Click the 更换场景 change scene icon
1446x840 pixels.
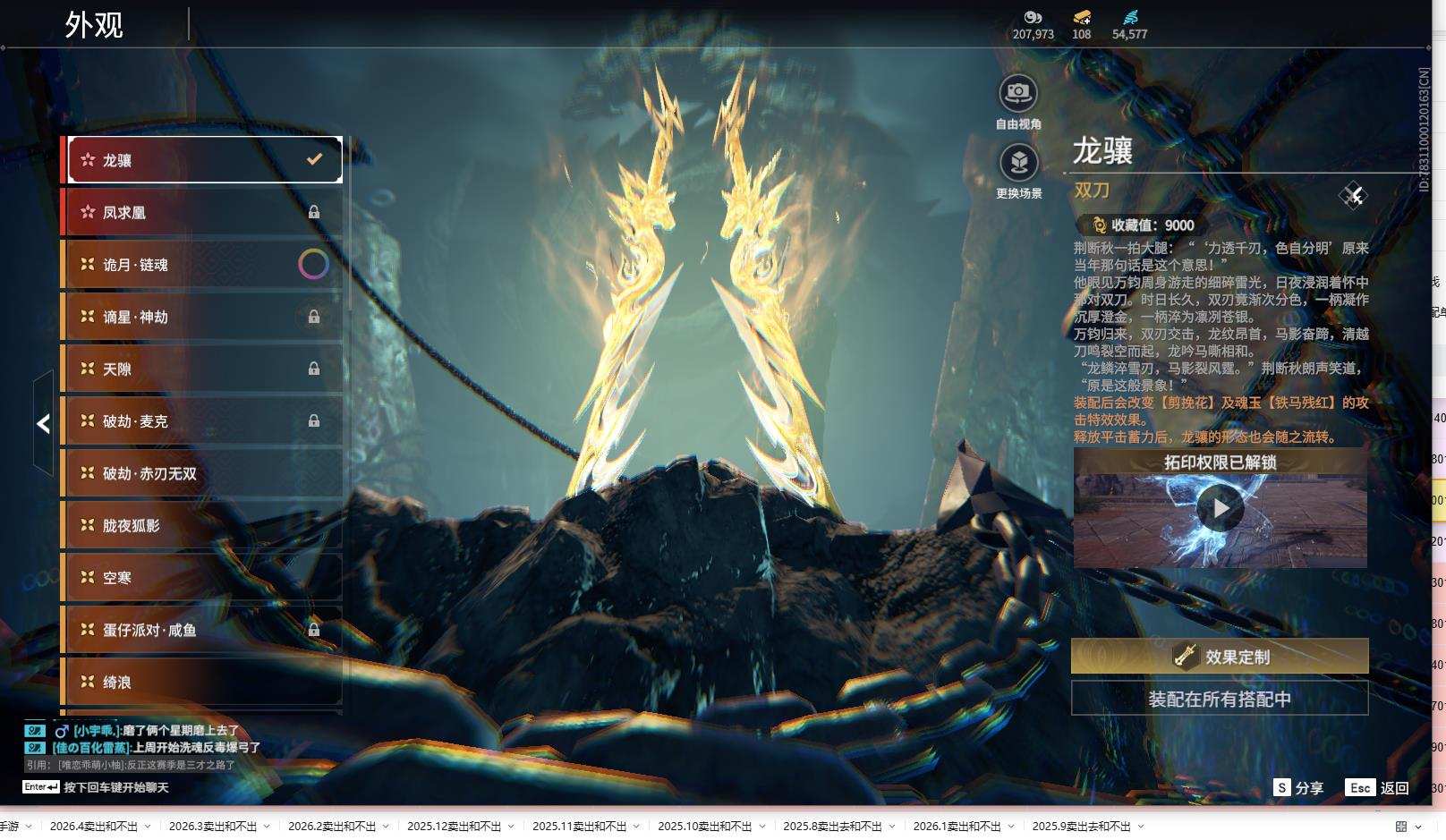(x=1018, y=163)
